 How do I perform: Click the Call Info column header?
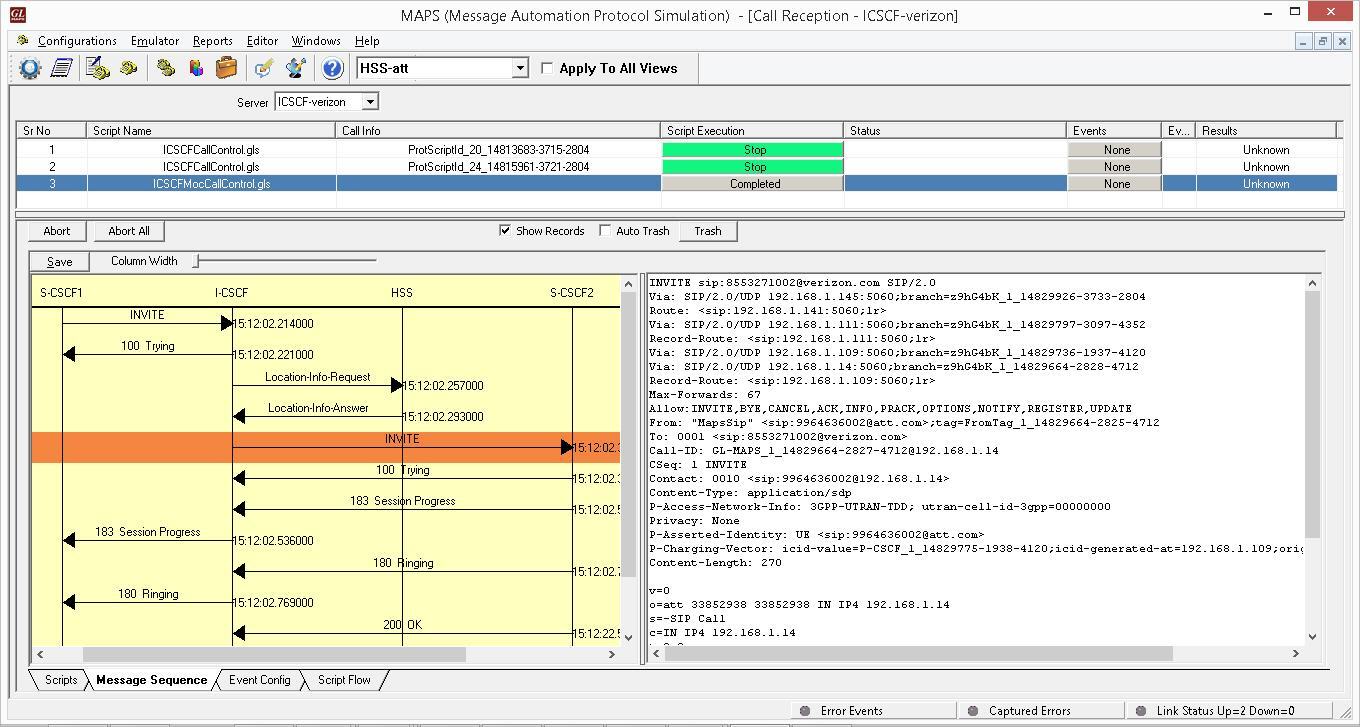pos(498,131)
